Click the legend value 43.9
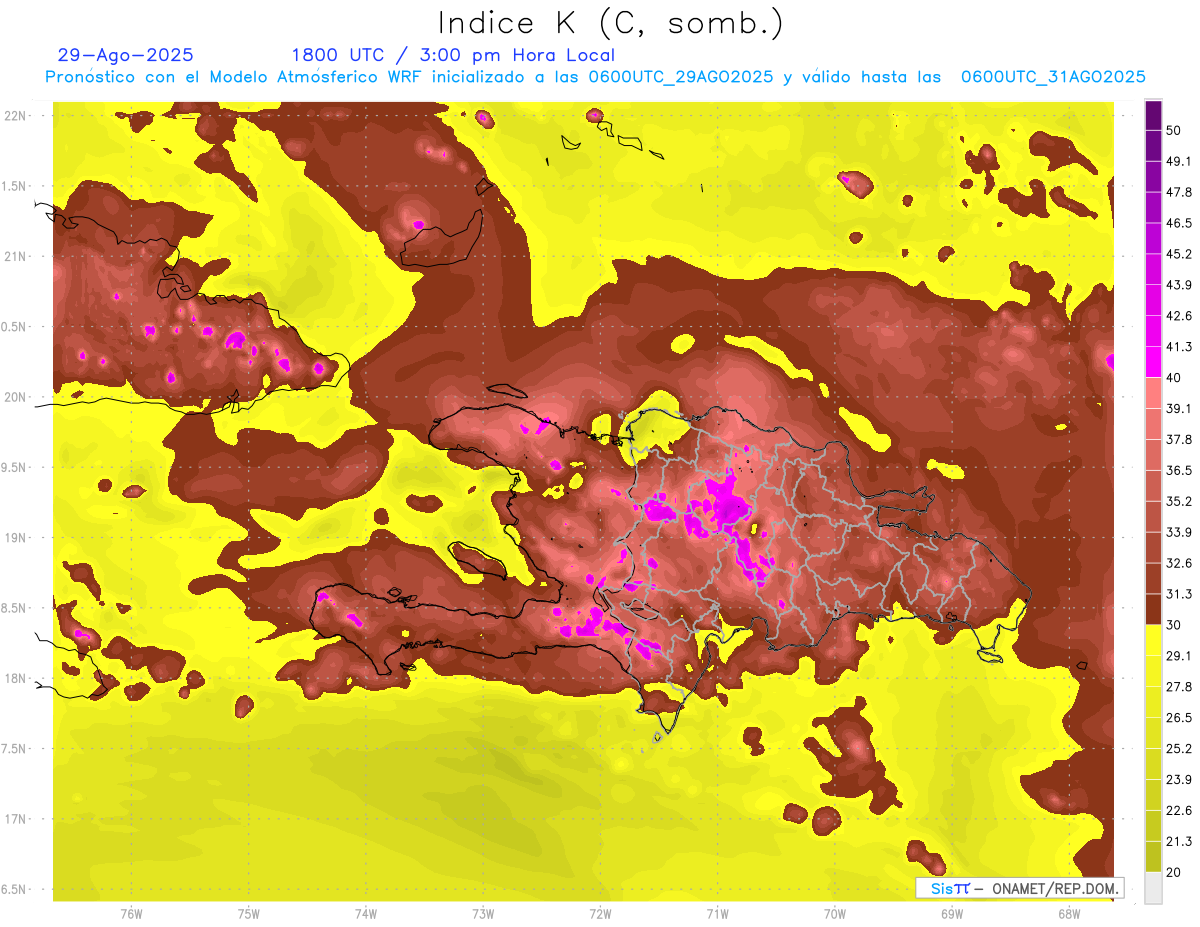Viewport: 1200px width, 927px height. [1179, 285]
